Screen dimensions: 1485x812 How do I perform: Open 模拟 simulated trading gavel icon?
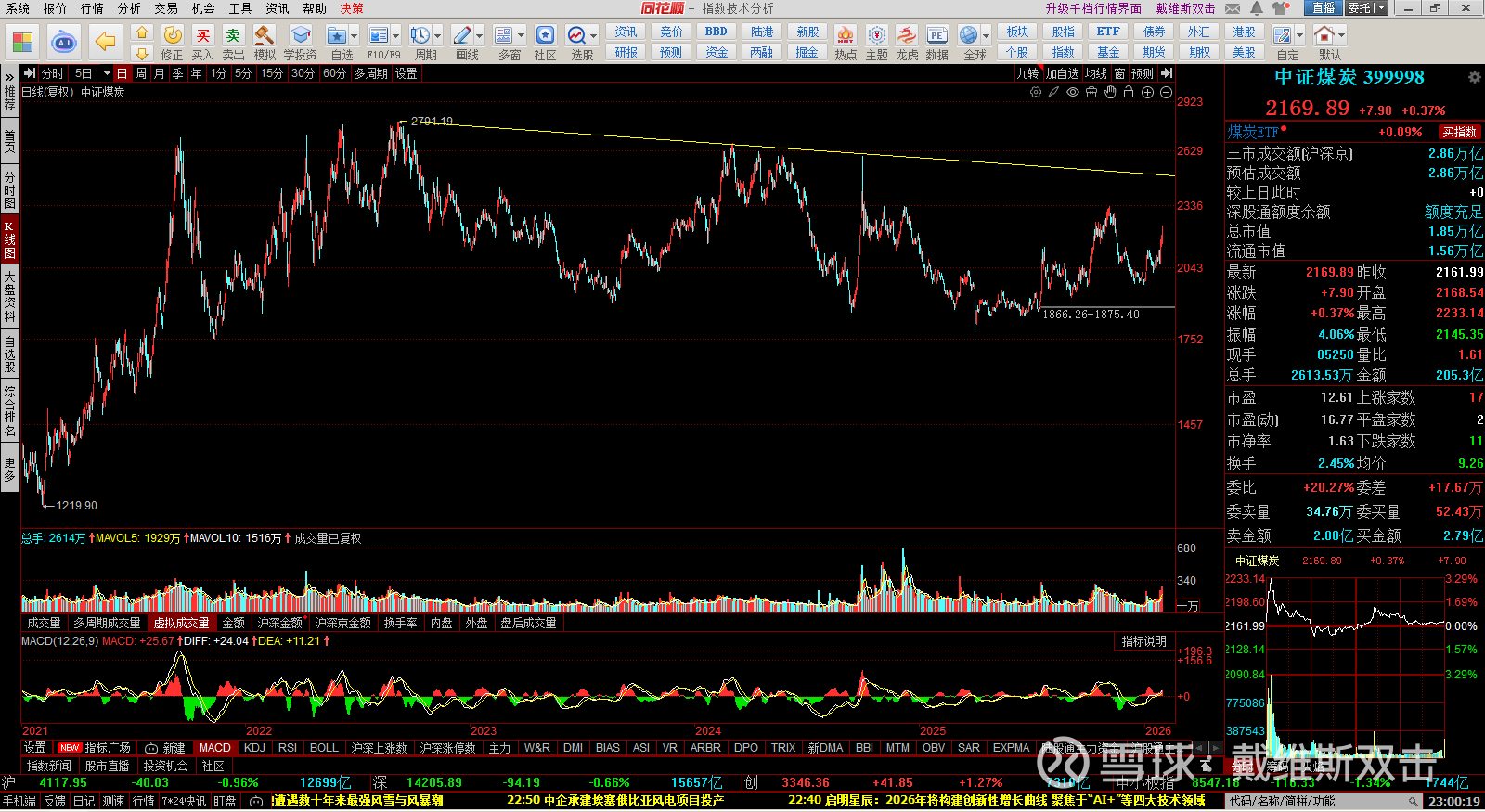265,36
